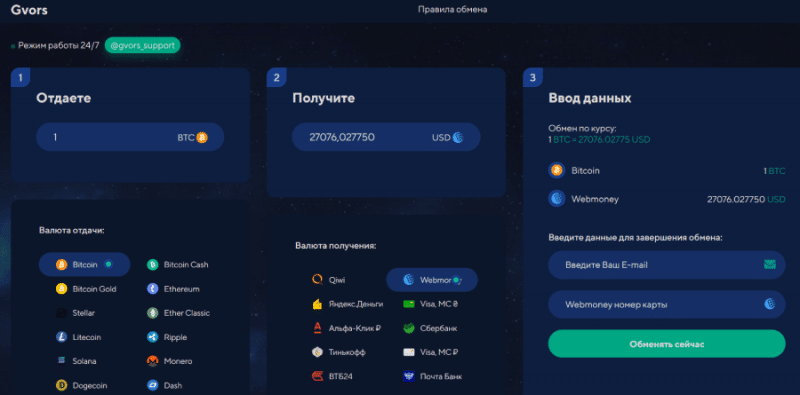Click the globe icon in Webmoney card field
Viewport: 800px width, 395px height.
coord(769,304)
